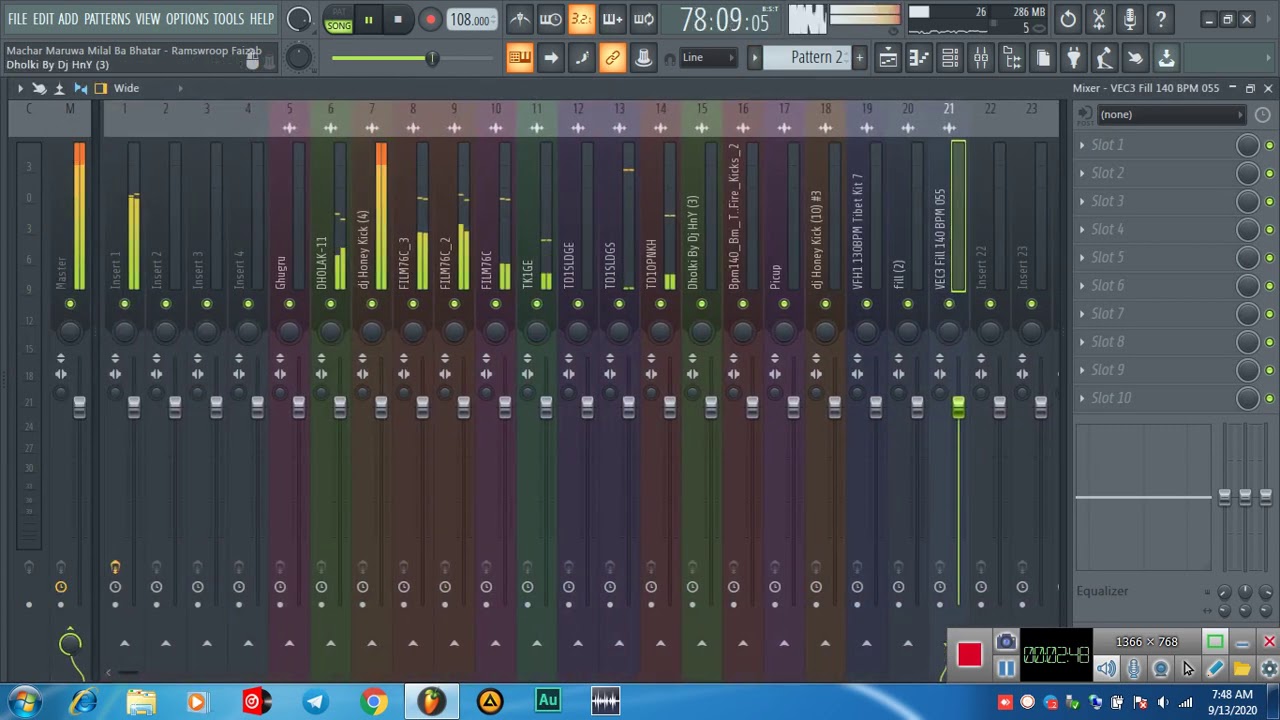Mute the FILM76C_3 mixer track
This screenshot has height=720, width=1280.
coord(413,304)
